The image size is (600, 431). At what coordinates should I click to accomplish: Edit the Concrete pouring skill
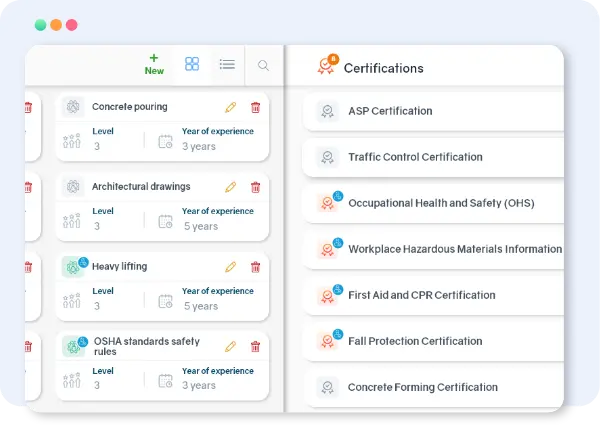point(231,107)
